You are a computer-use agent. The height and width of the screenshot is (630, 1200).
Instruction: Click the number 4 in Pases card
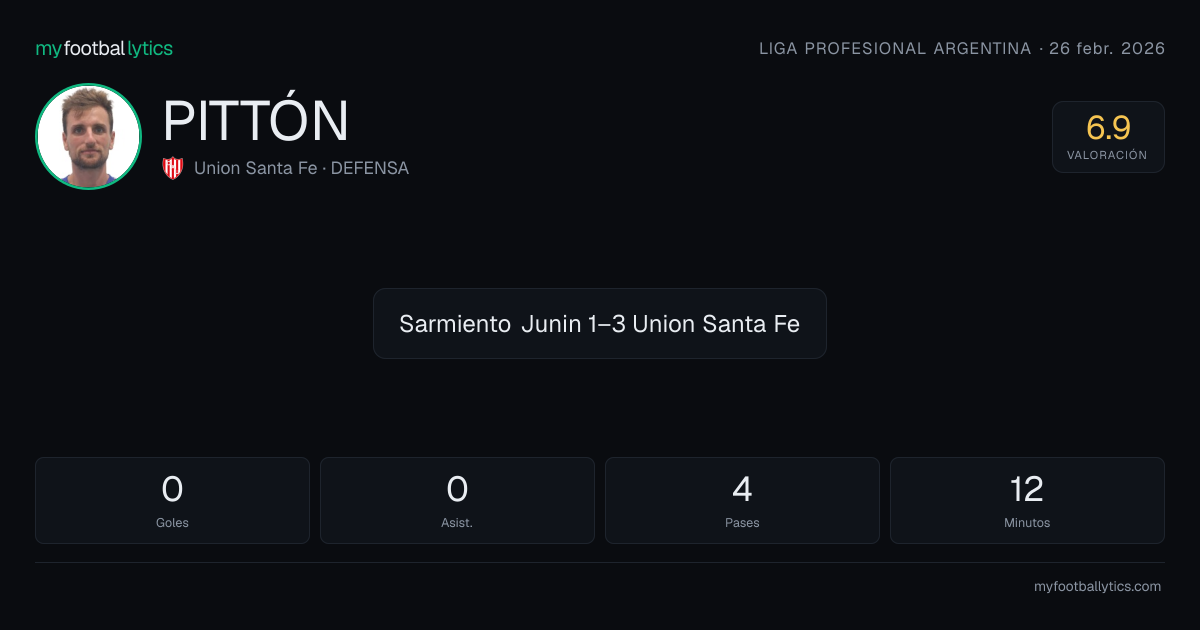tap(742, 489)
